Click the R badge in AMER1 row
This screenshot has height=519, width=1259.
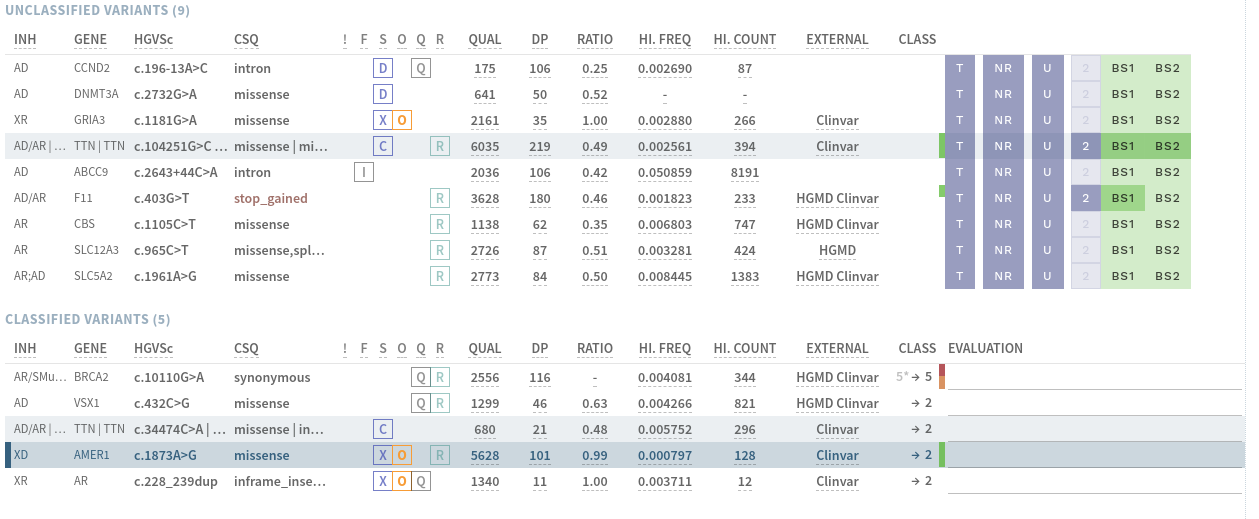click(440, 455)
